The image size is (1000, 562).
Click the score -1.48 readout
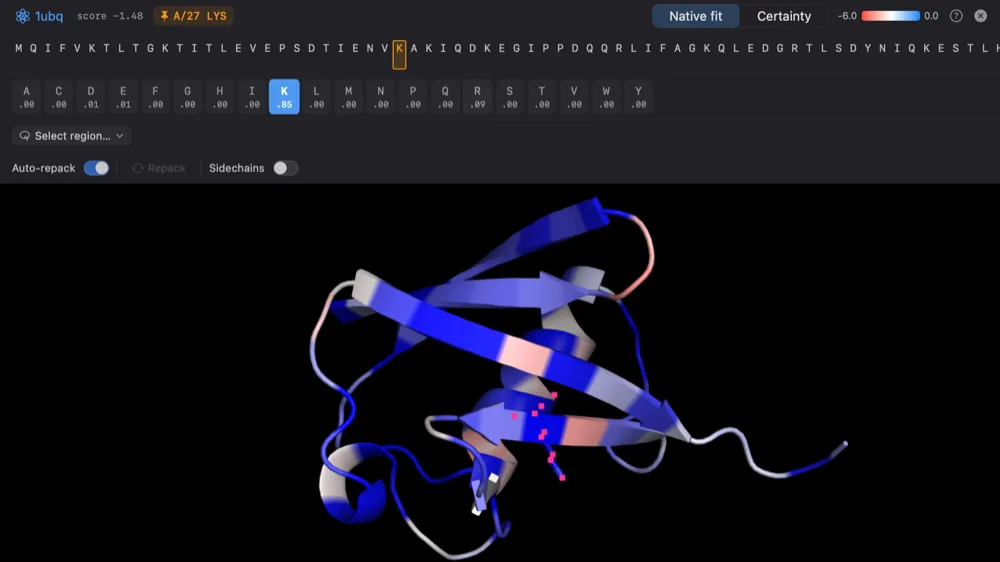[110, 16]
